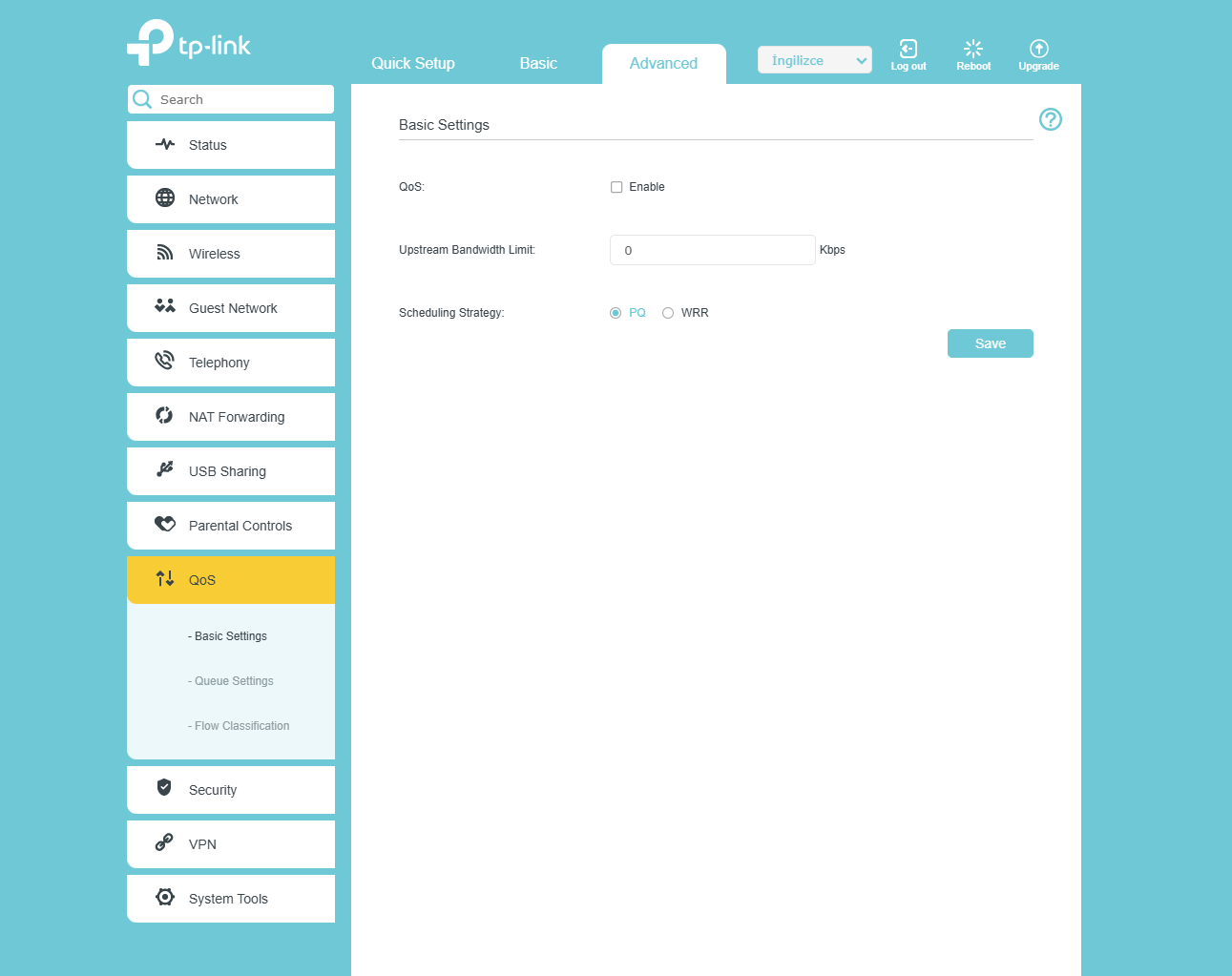Open the Security menu
Image resolution: width=1232 pixels, height=976 pixels.
pos(231,790)
